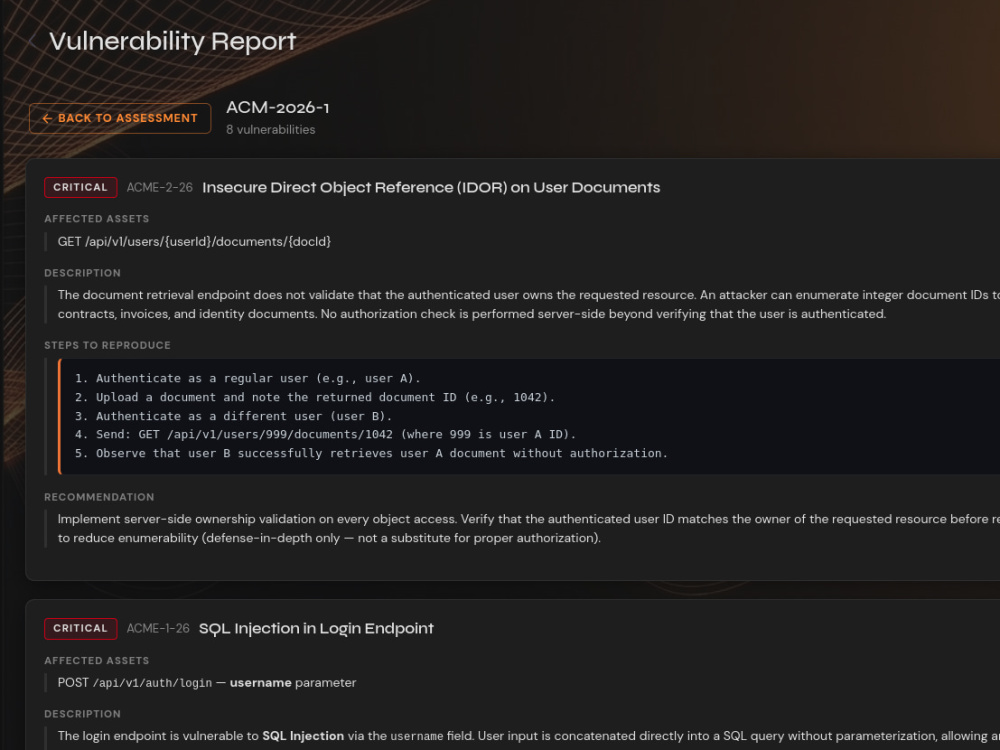Click the recommendation text about ownership validation
Viewport: 1000px width, 750px height.
tap(529, 529)
